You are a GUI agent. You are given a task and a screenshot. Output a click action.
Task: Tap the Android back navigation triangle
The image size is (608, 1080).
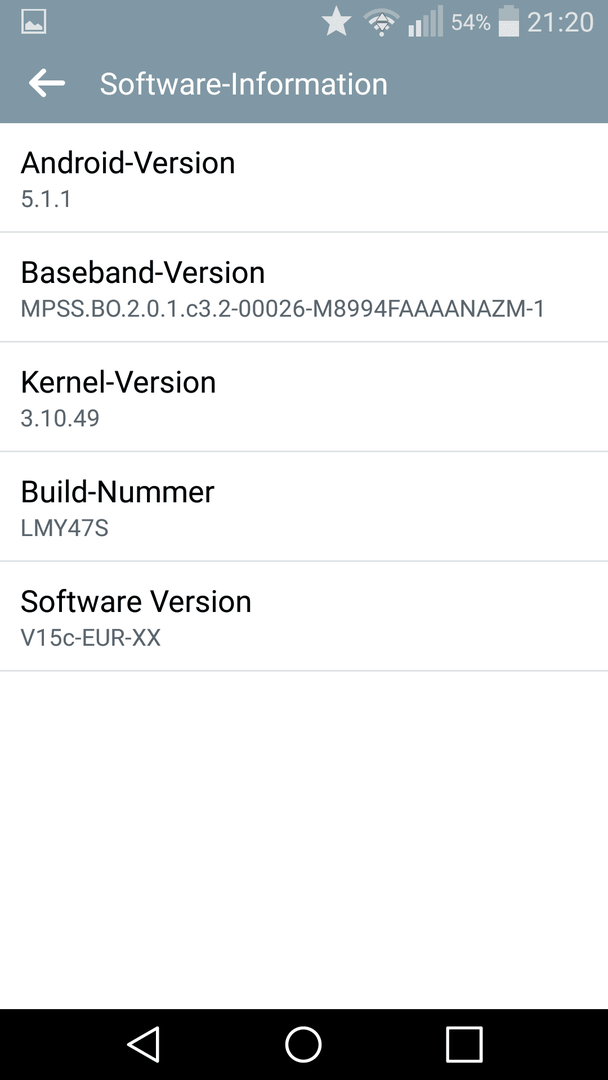(144, 1043)
